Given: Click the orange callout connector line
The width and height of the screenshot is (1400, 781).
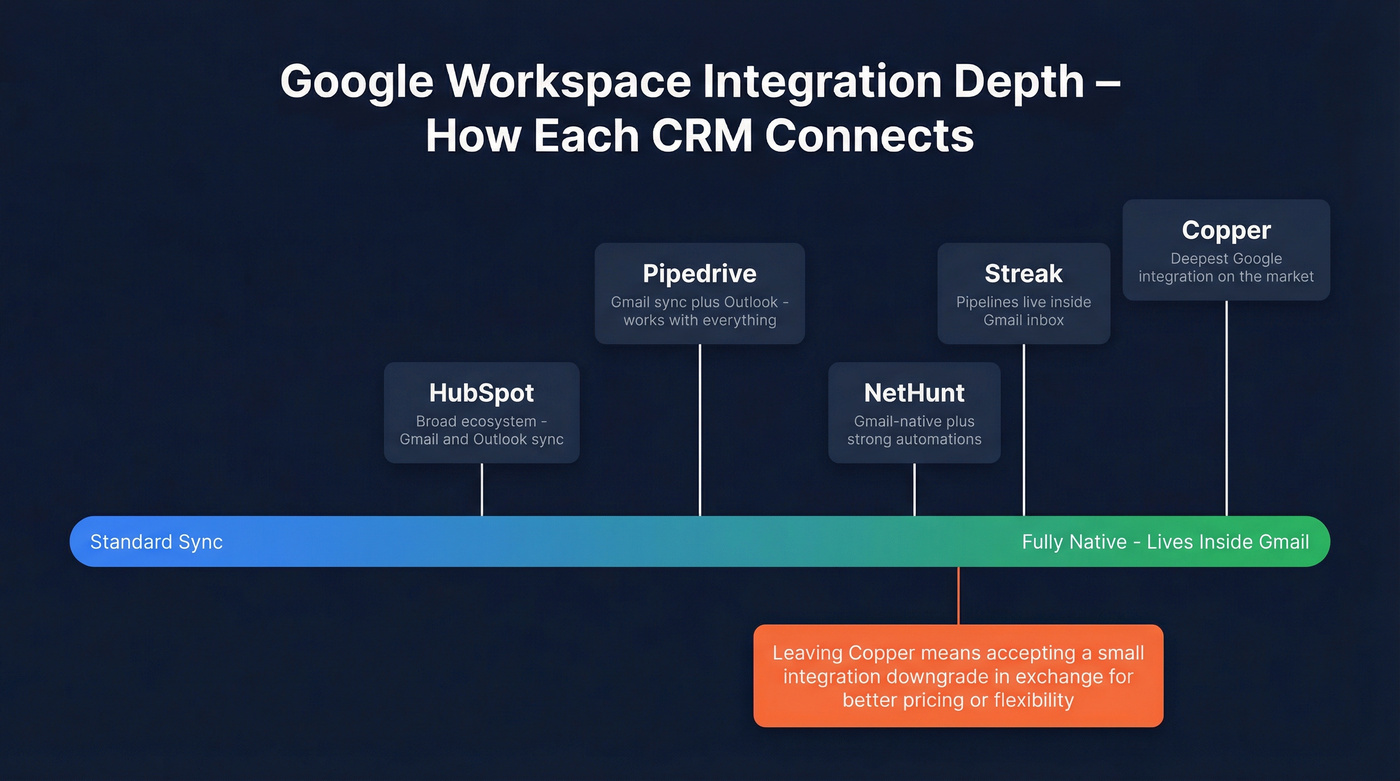Looking at the screenshot, I should point(958,595).
